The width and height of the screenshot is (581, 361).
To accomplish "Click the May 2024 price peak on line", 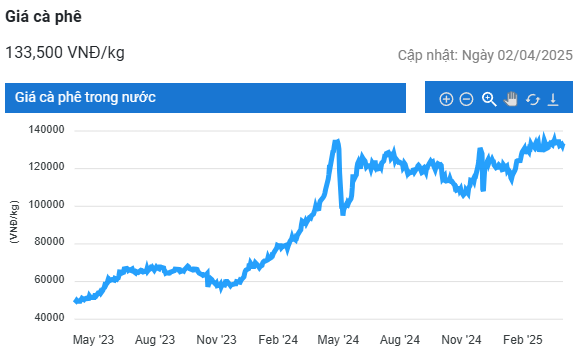I will 337,141.
